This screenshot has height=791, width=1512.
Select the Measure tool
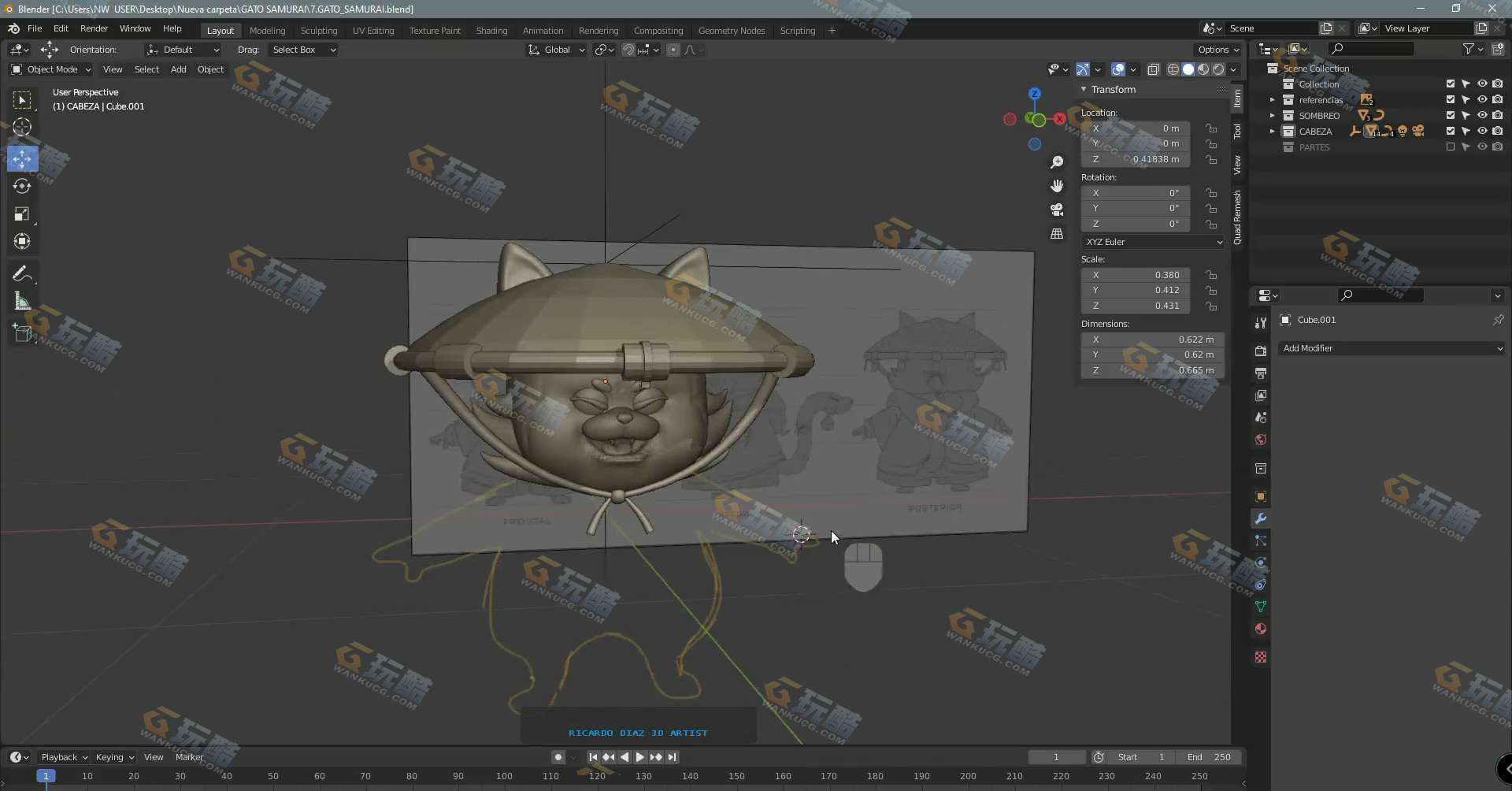[22, 301]
